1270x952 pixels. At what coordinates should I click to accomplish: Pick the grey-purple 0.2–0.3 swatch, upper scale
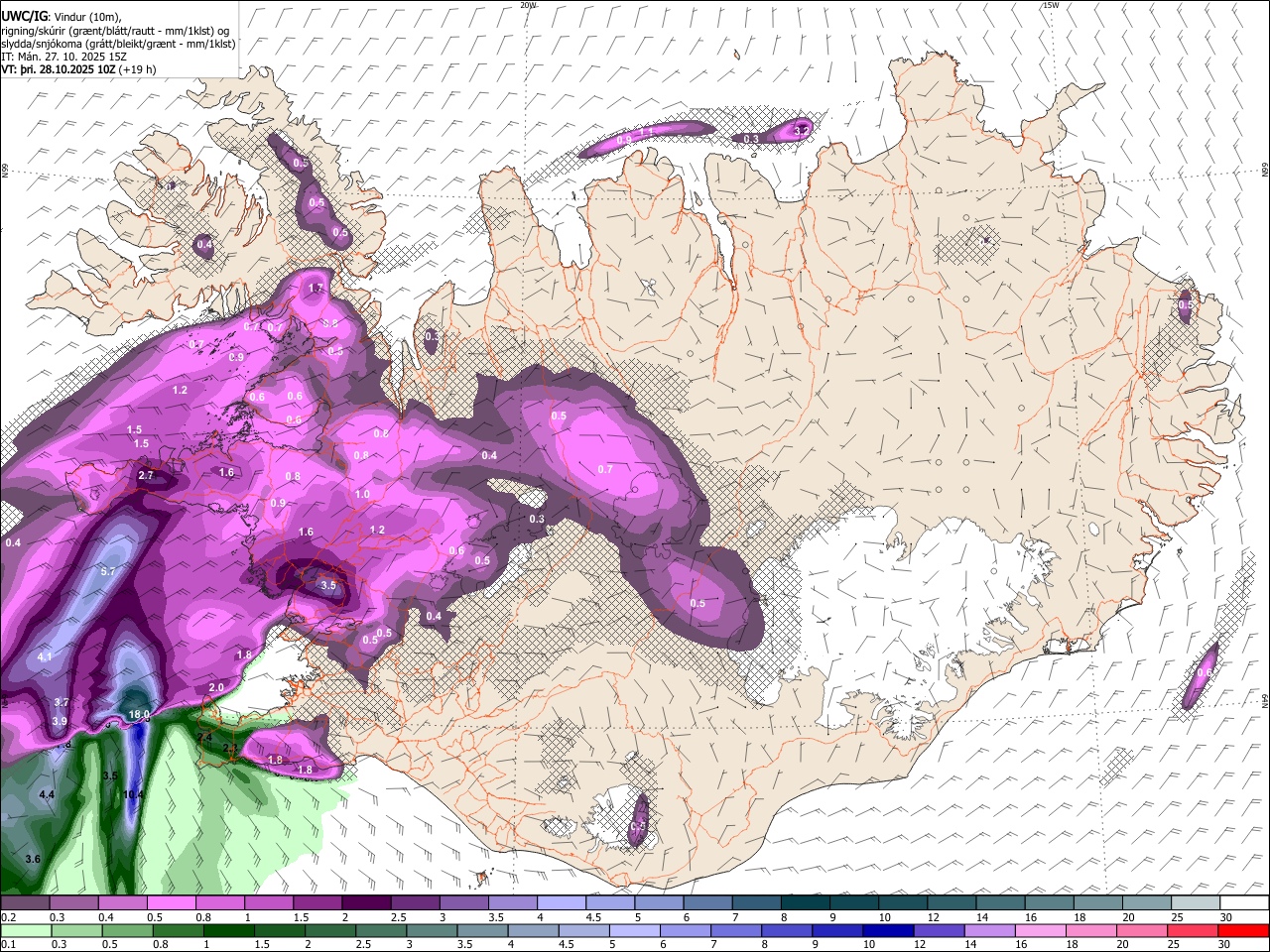pyautogui.click(x=25, y=903)
